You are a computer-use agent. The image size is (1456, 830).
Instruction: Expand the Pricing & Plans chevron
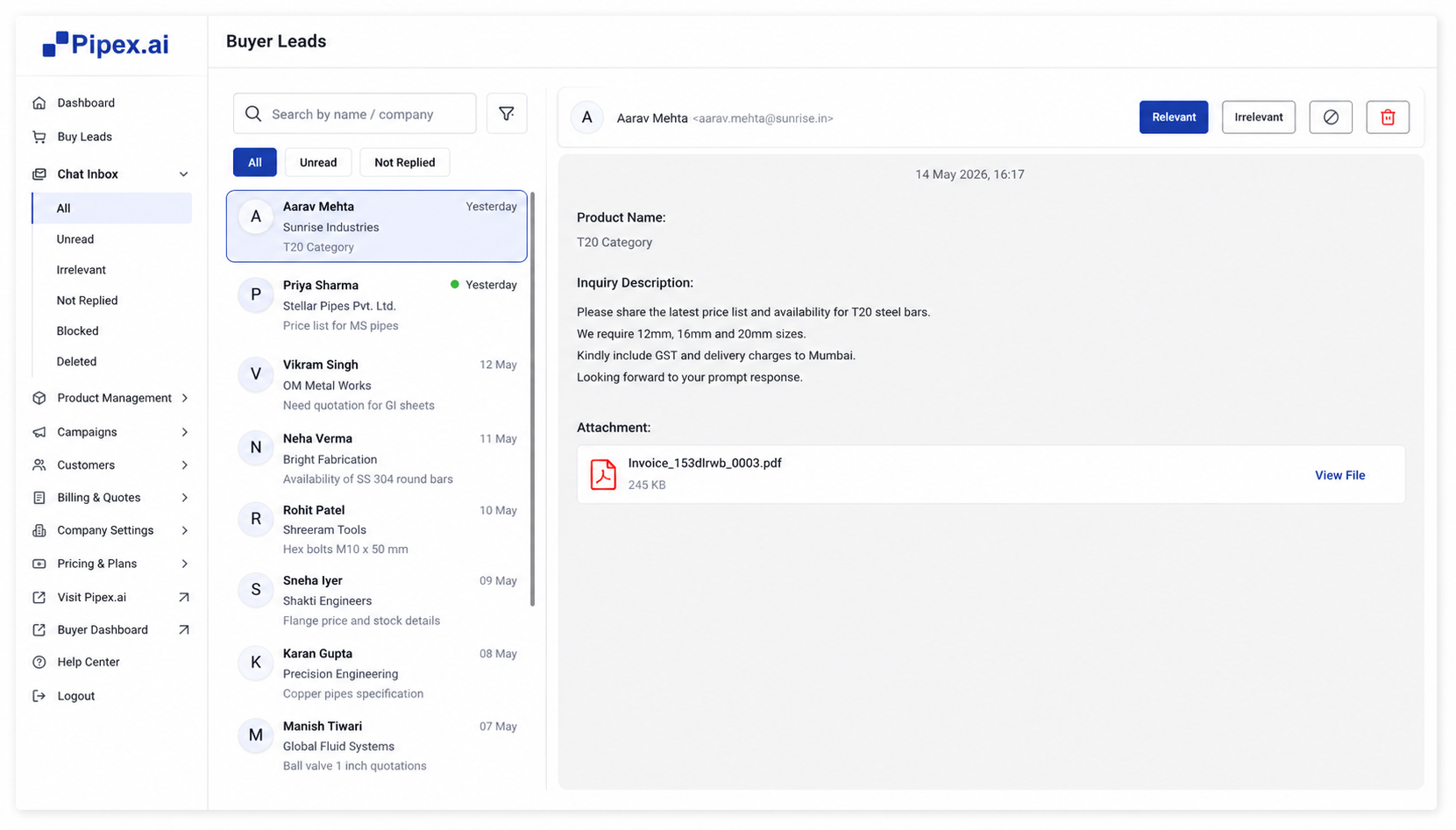coord(185,564)
